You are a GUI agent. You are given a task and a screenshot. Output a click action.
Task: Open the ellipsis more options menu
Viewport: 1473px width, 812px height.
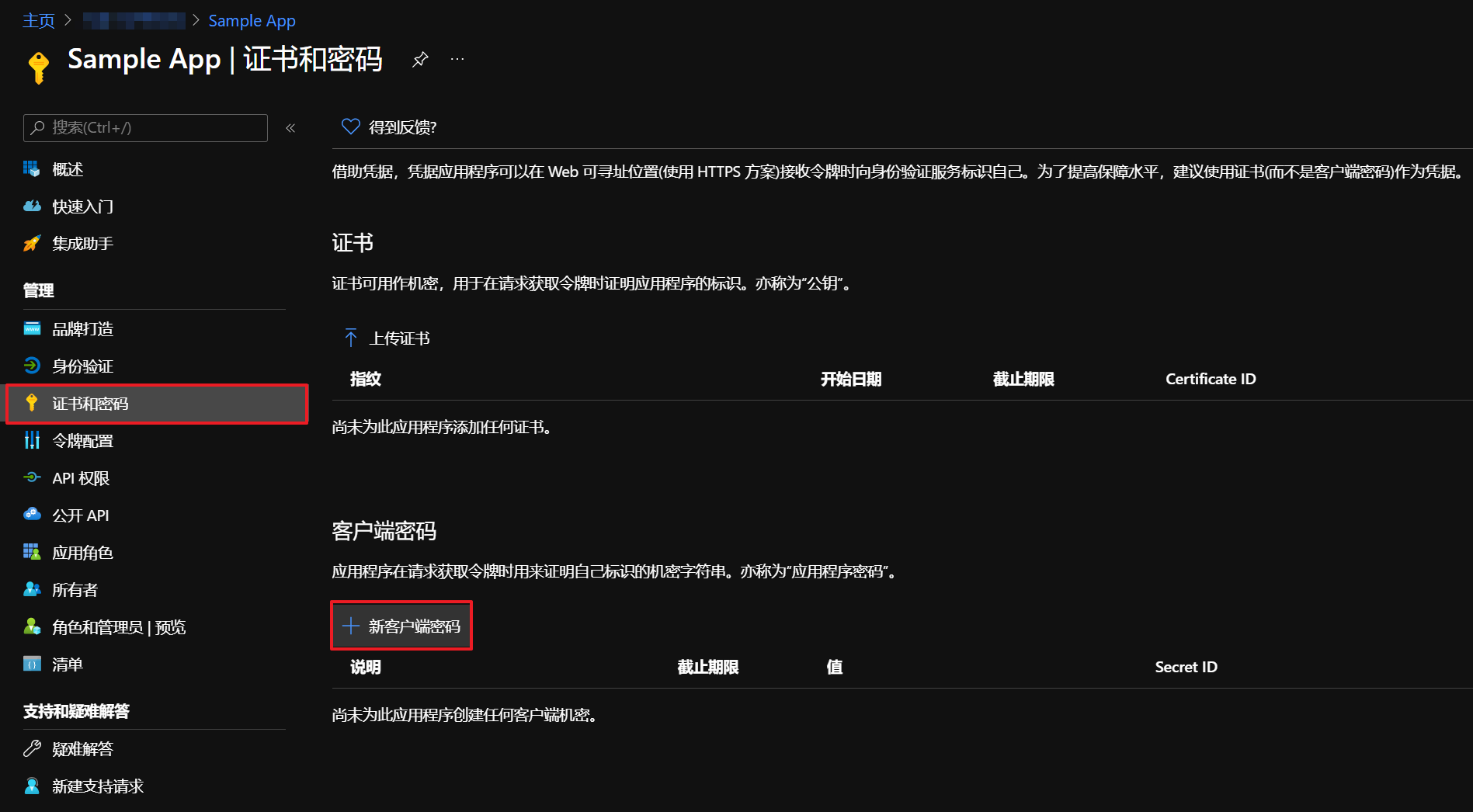(457, 60)
